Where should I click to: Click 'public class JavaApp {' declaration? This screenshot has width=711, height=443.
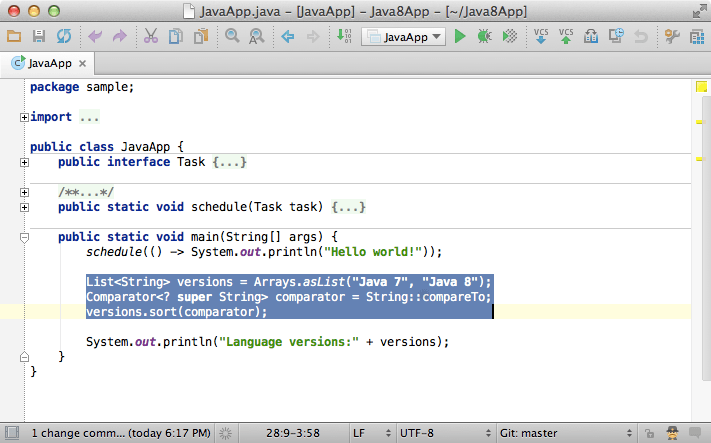coord(107,147)
